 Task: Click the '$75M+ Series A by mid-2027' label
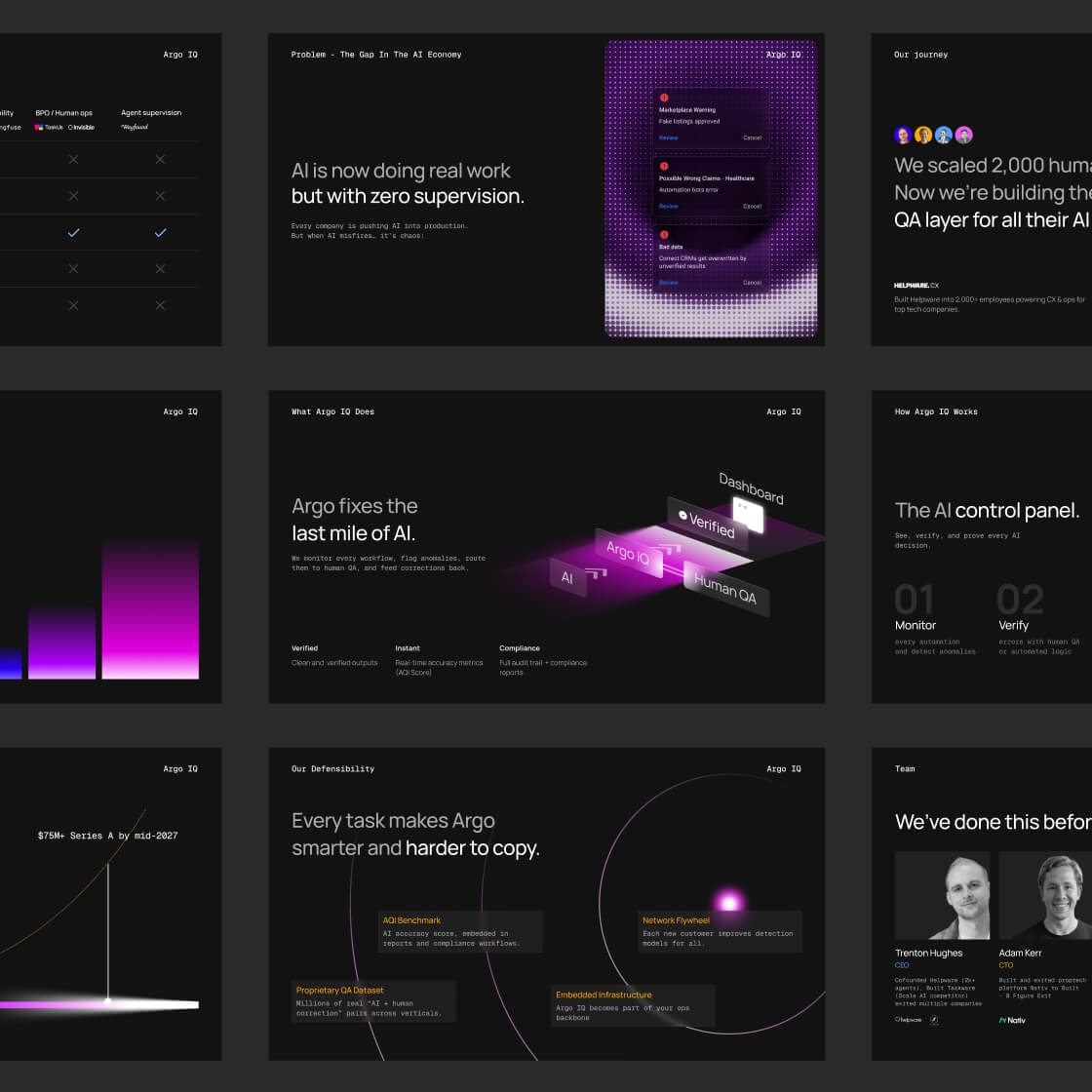coord(108,836)
